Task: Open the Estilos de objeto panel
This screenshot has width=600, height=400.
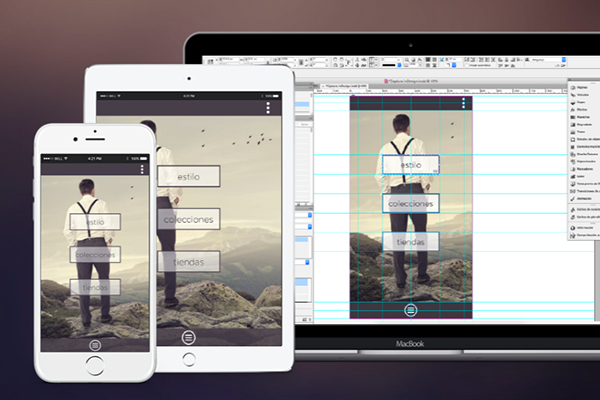Action: (x=585, y=139)
